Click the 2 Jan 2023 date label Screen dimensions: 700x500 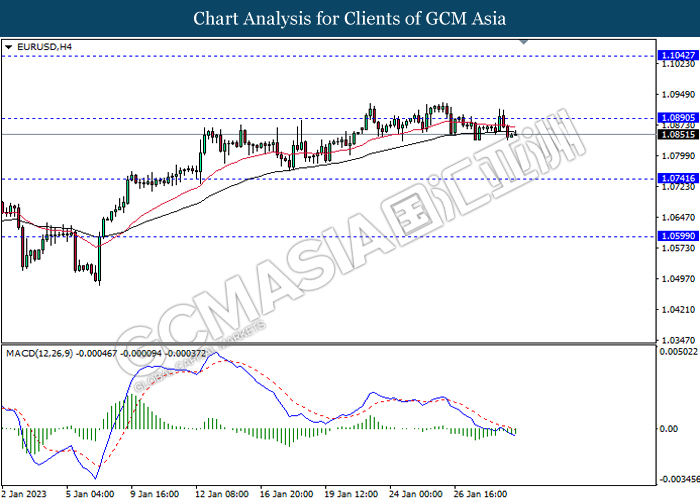click(x=24, y=494)
